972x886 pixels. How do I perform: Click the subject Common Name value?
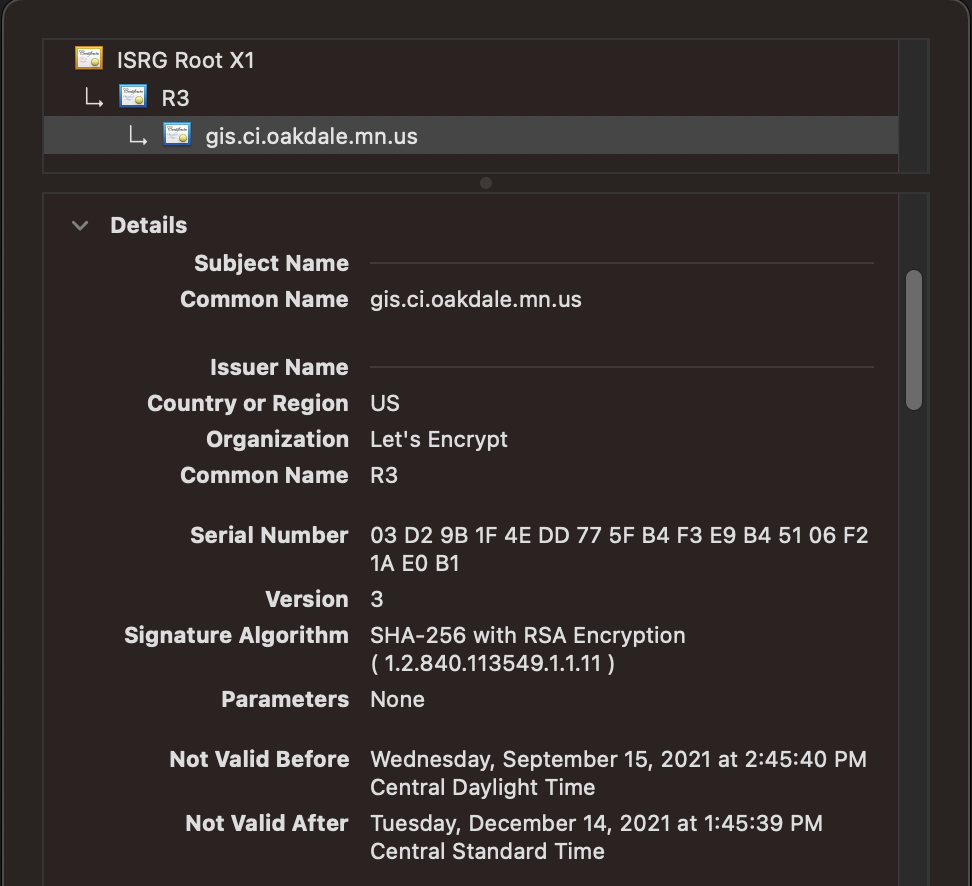coord(475,300)
